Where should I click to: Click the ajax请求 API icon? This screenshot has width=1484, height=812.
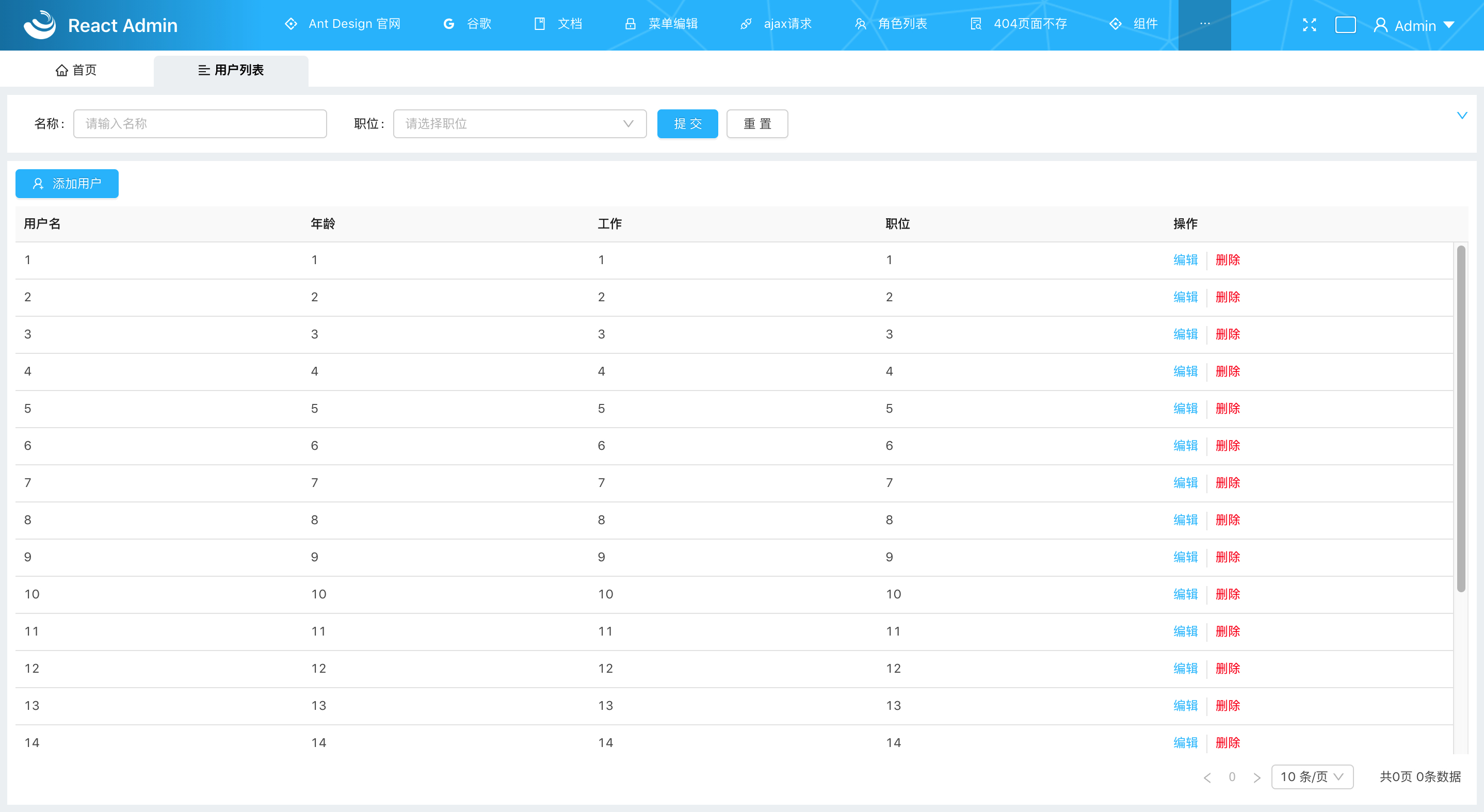tap(746, 24)
